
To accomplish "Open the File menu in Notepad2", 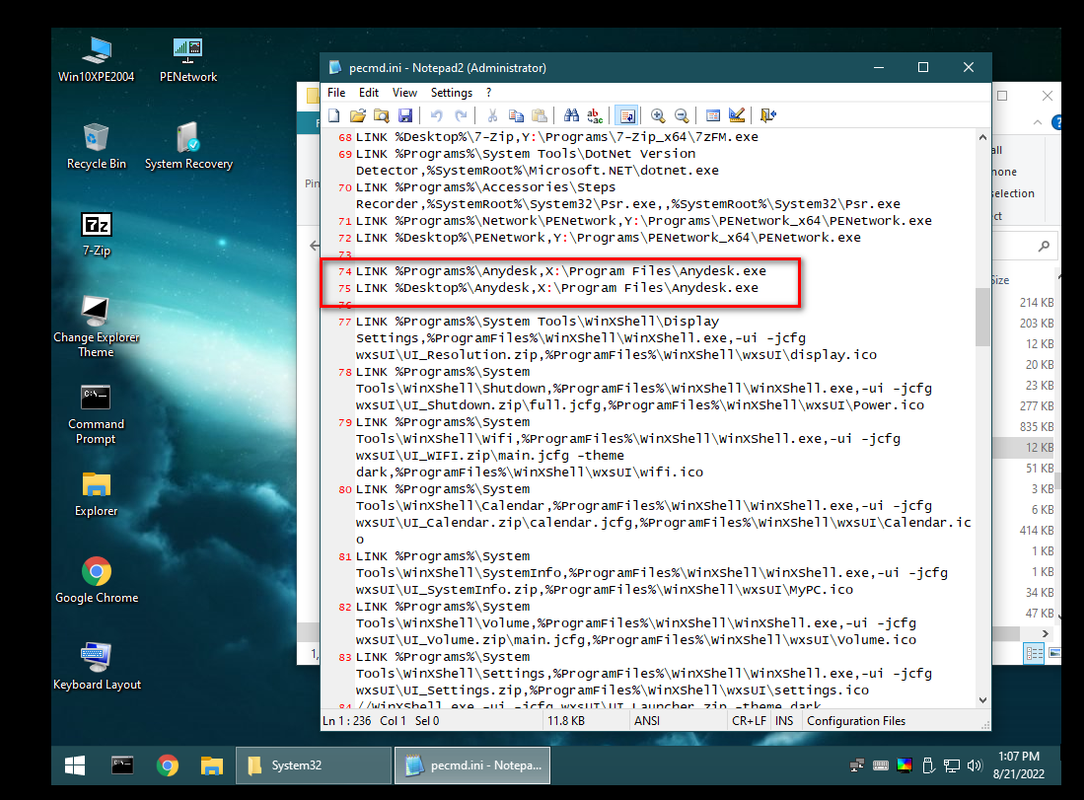I will click(x=336, y=93).
